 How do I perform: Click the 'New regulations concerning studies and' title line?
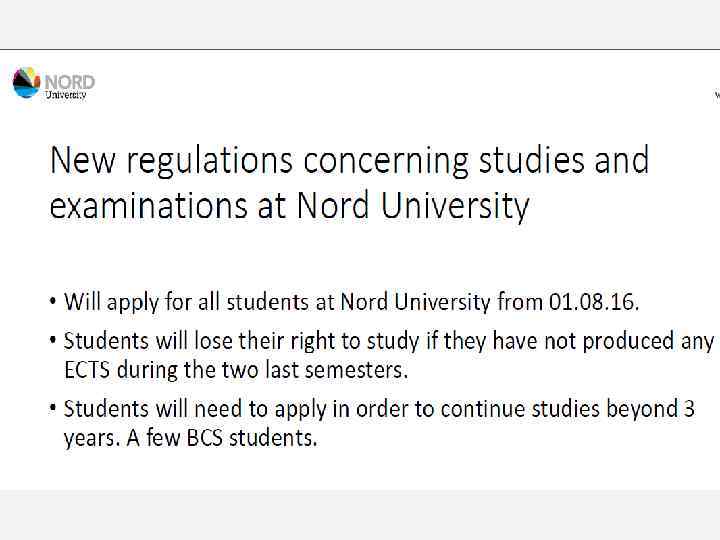(x=349, y=161)
